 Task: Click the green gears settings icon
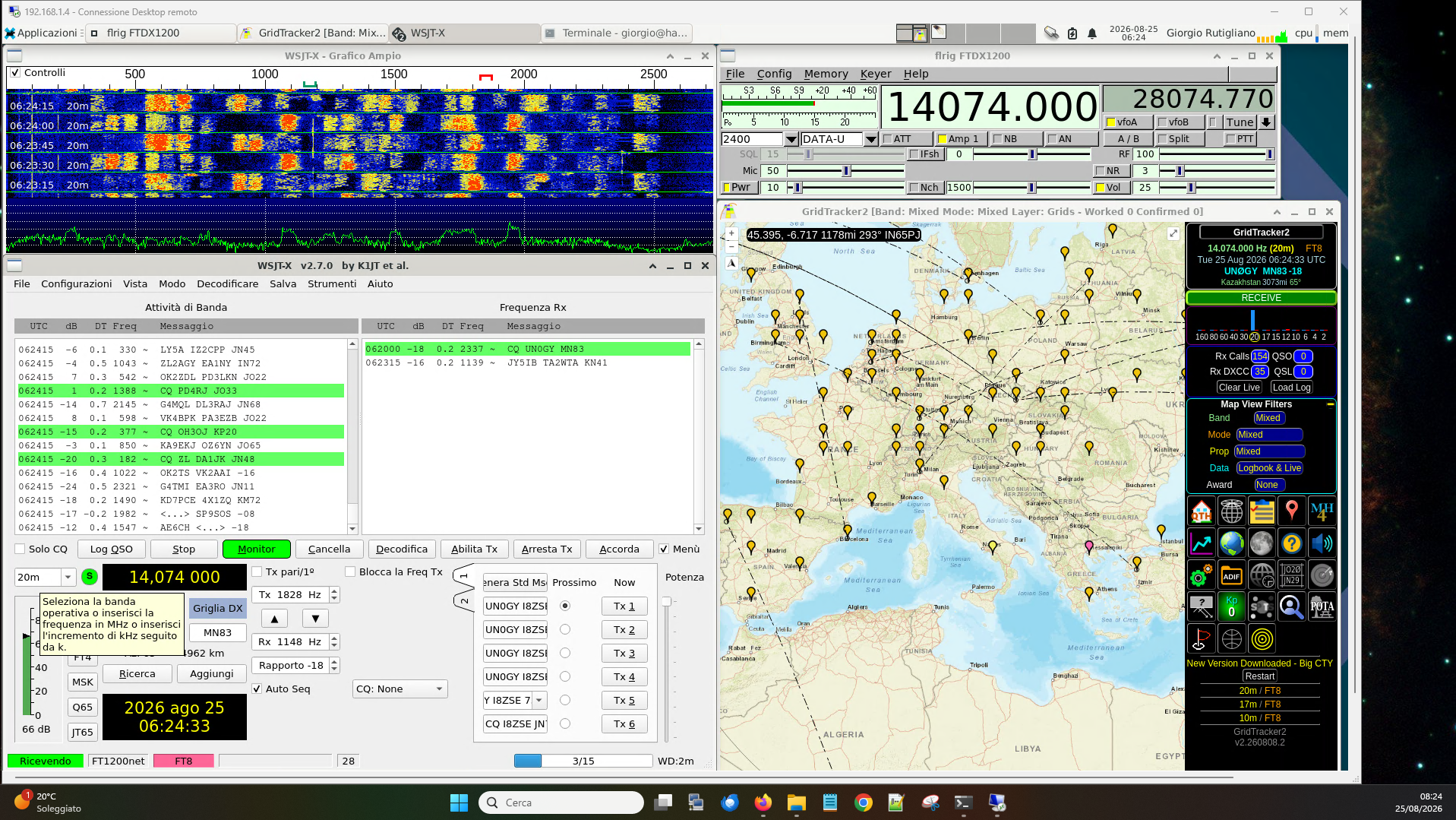click(x=1201, y=575)
